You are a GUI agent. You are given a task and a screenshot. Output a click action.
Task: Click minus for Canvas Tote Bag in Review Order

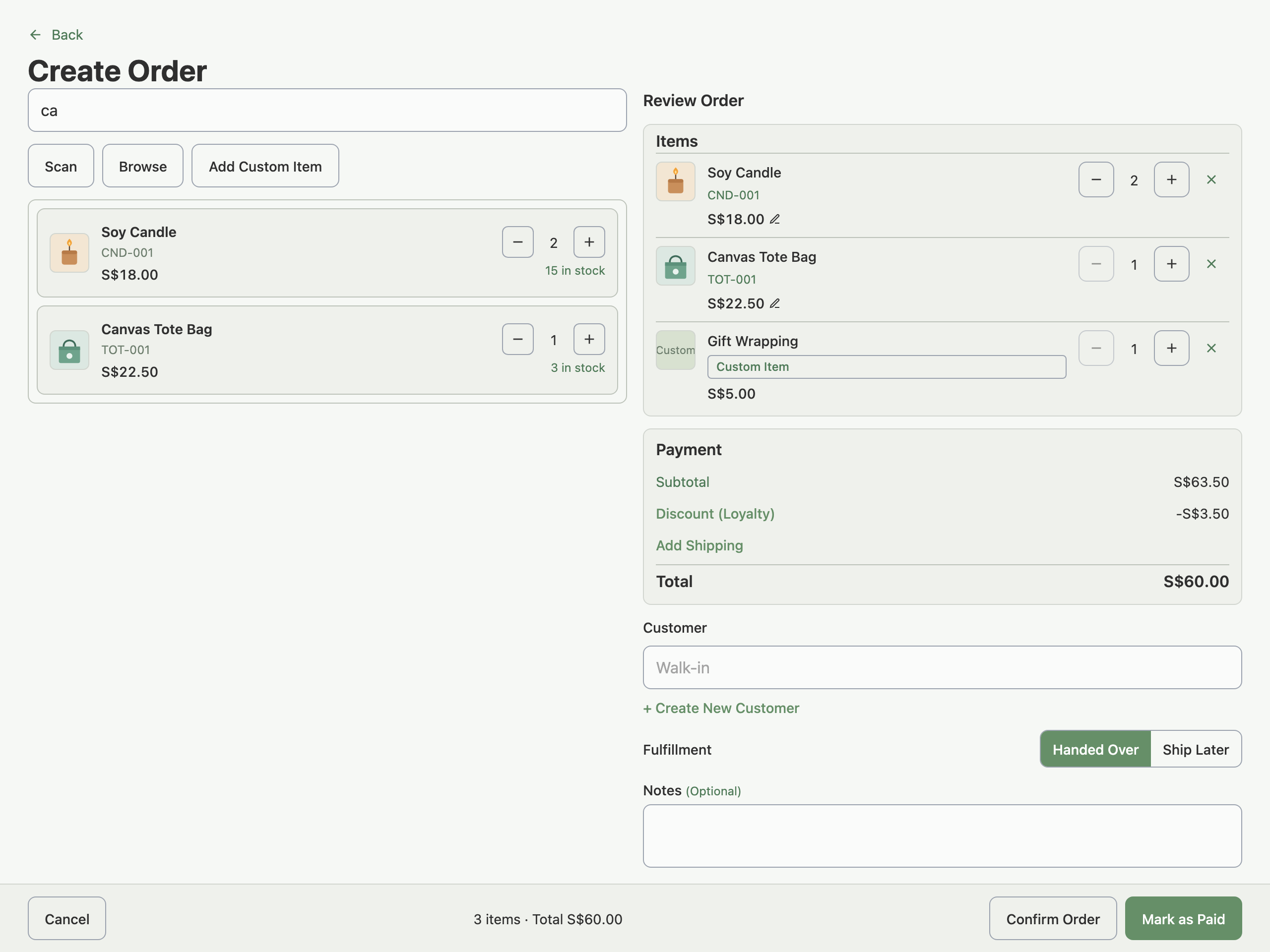1096,264
